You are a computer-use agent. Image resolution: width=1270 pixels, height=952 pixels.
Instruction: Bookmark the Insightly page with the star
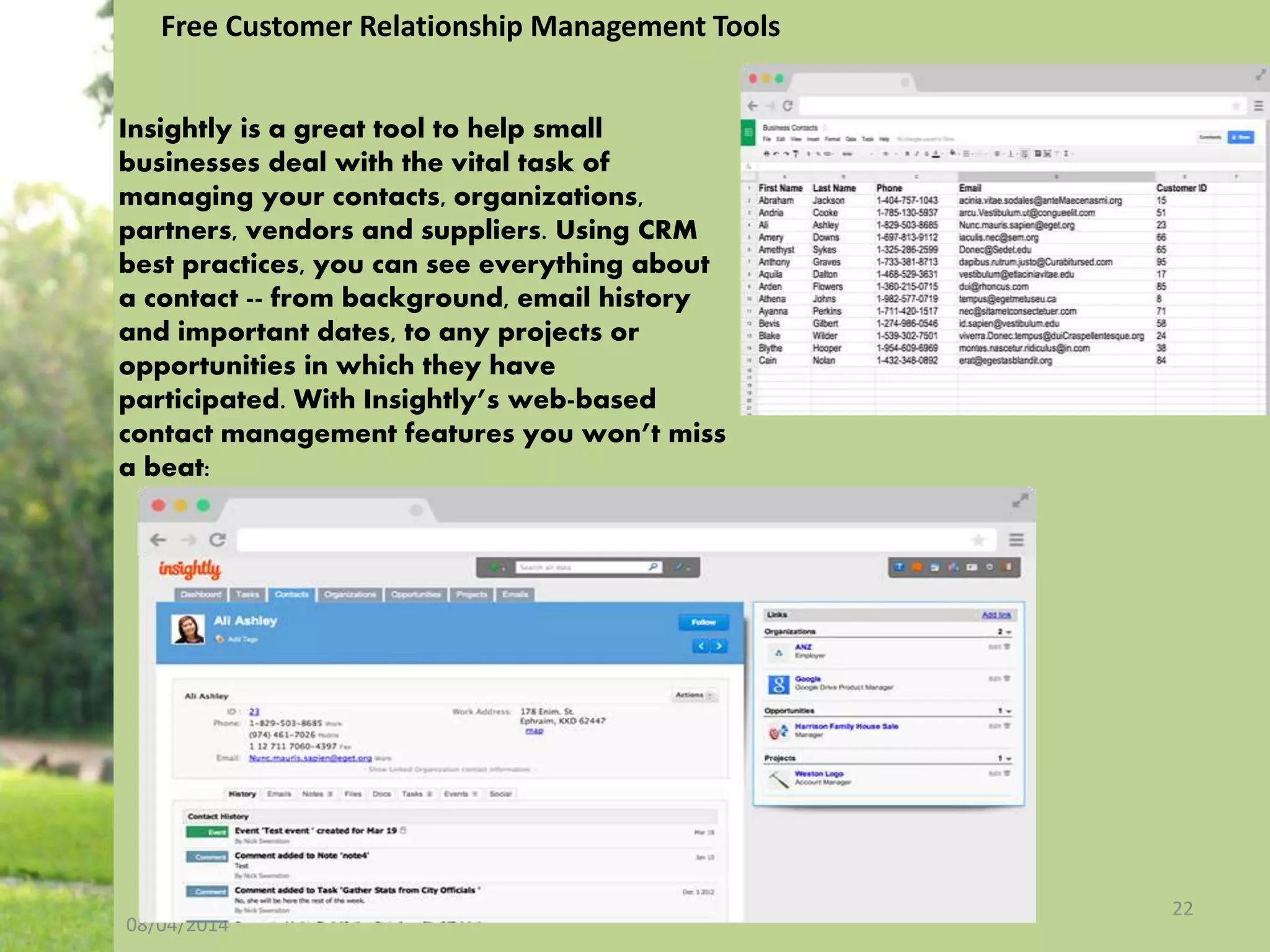coord(979,540)
